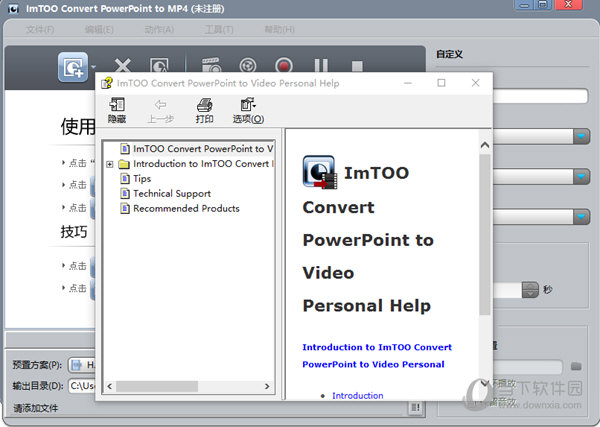Click the Hide (隐藏) icon in help window
Viewport: 600px width, 427px height.
click(x=117, y=111)
